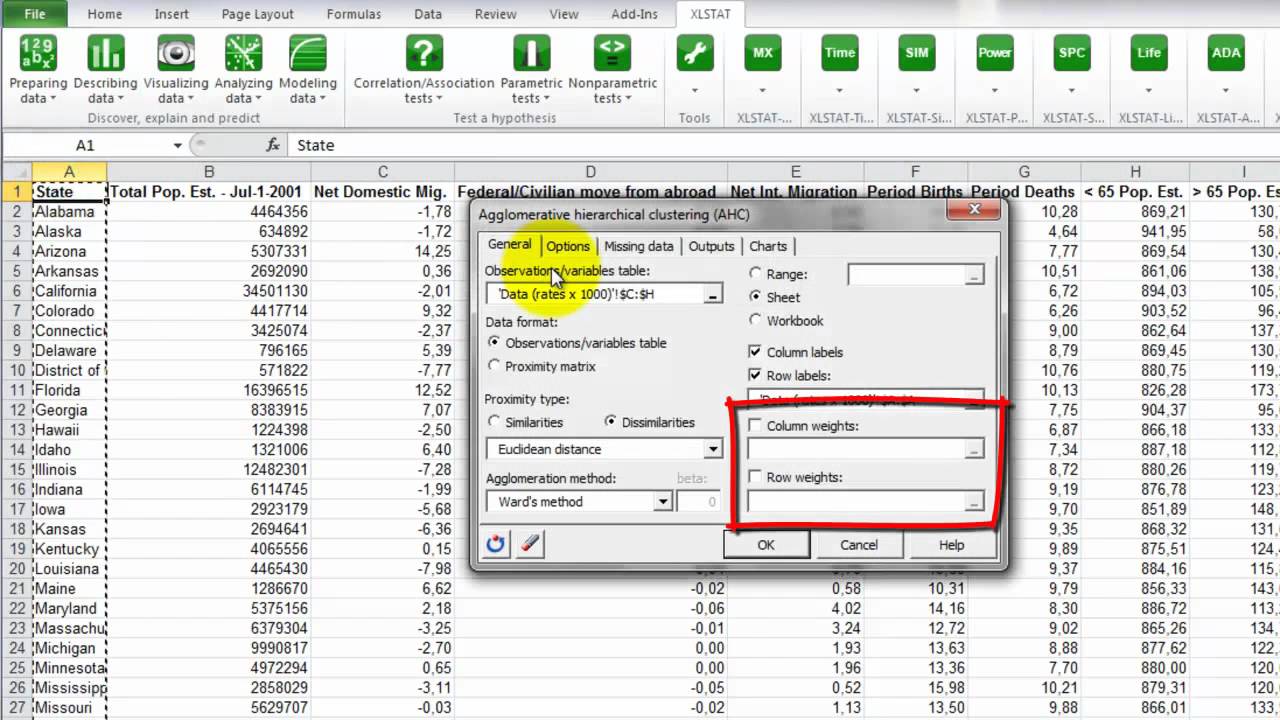The width and height of the screenshot is (1280, 720).
Task: Select the Proximity matrix radio button
Action: click(494, 366)
